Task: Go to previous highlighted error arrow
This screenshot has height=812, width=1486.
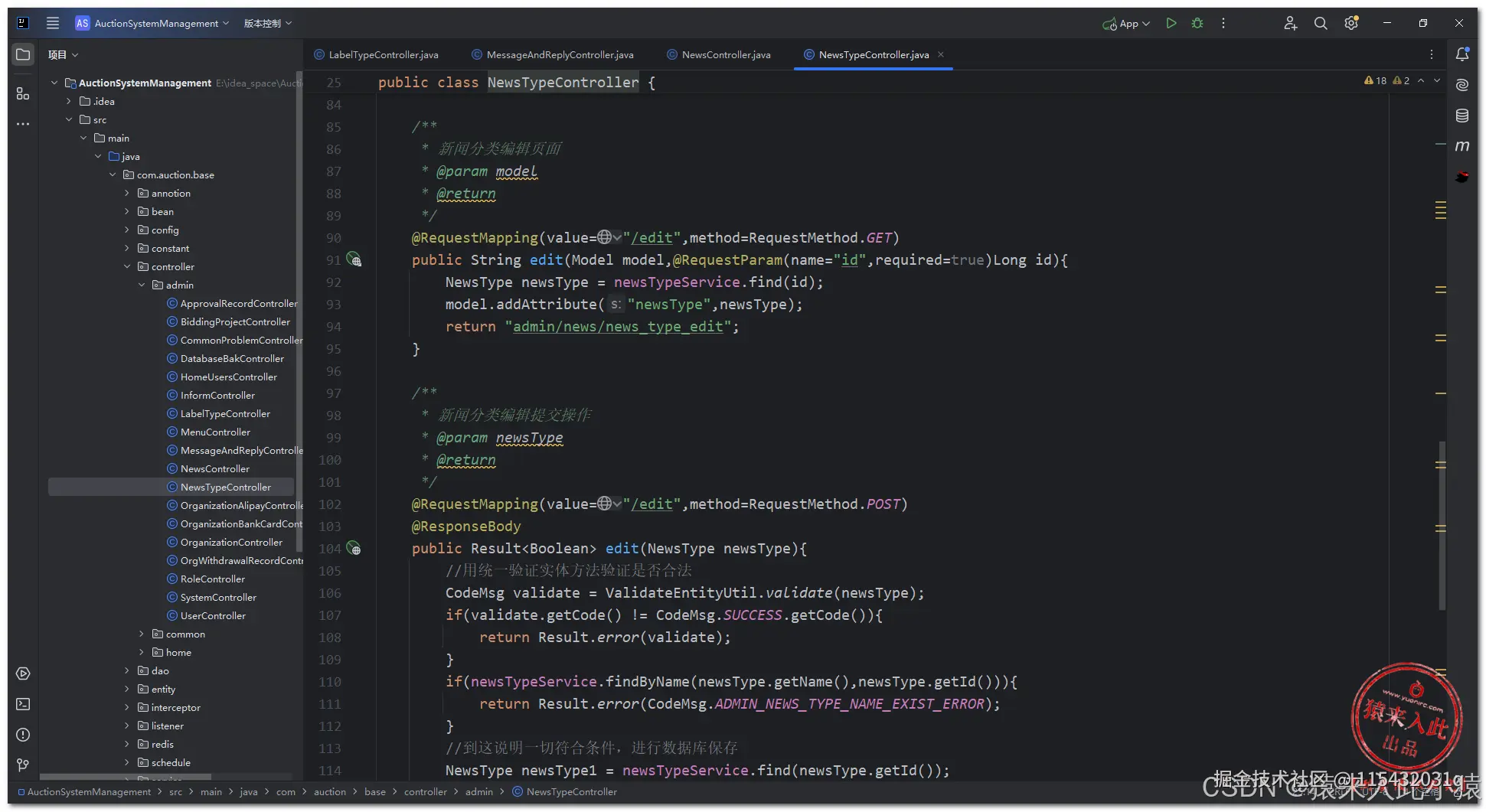Action: (1421, 80)
